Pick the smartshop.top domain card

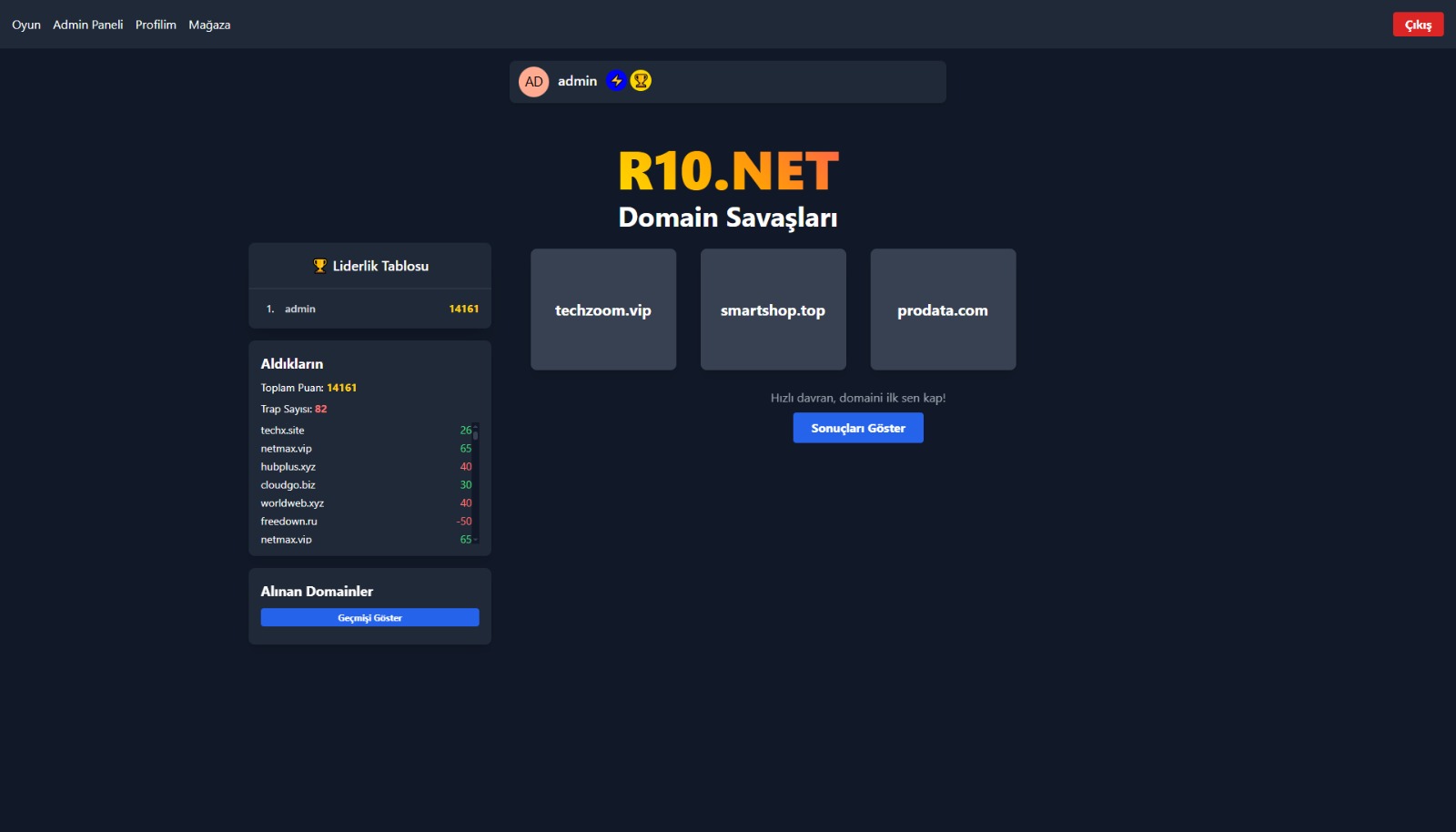(773, 309)
